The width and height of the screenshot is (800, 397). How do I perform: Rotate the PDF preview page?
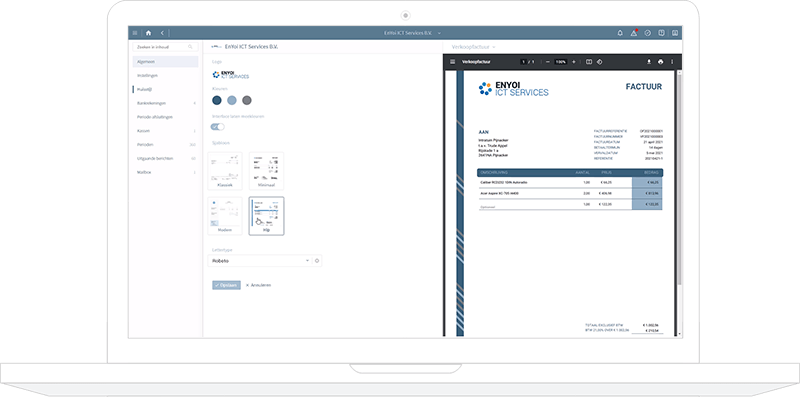pos(600,62)
